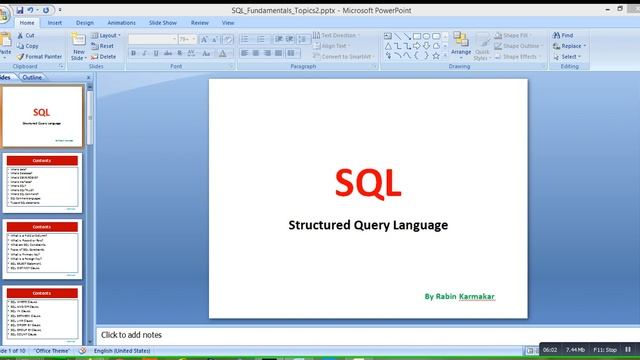This screenshot has width=640, height=360.
Task: Select the Rectangle shape in Drawing gallery
Action: (417, 36)
